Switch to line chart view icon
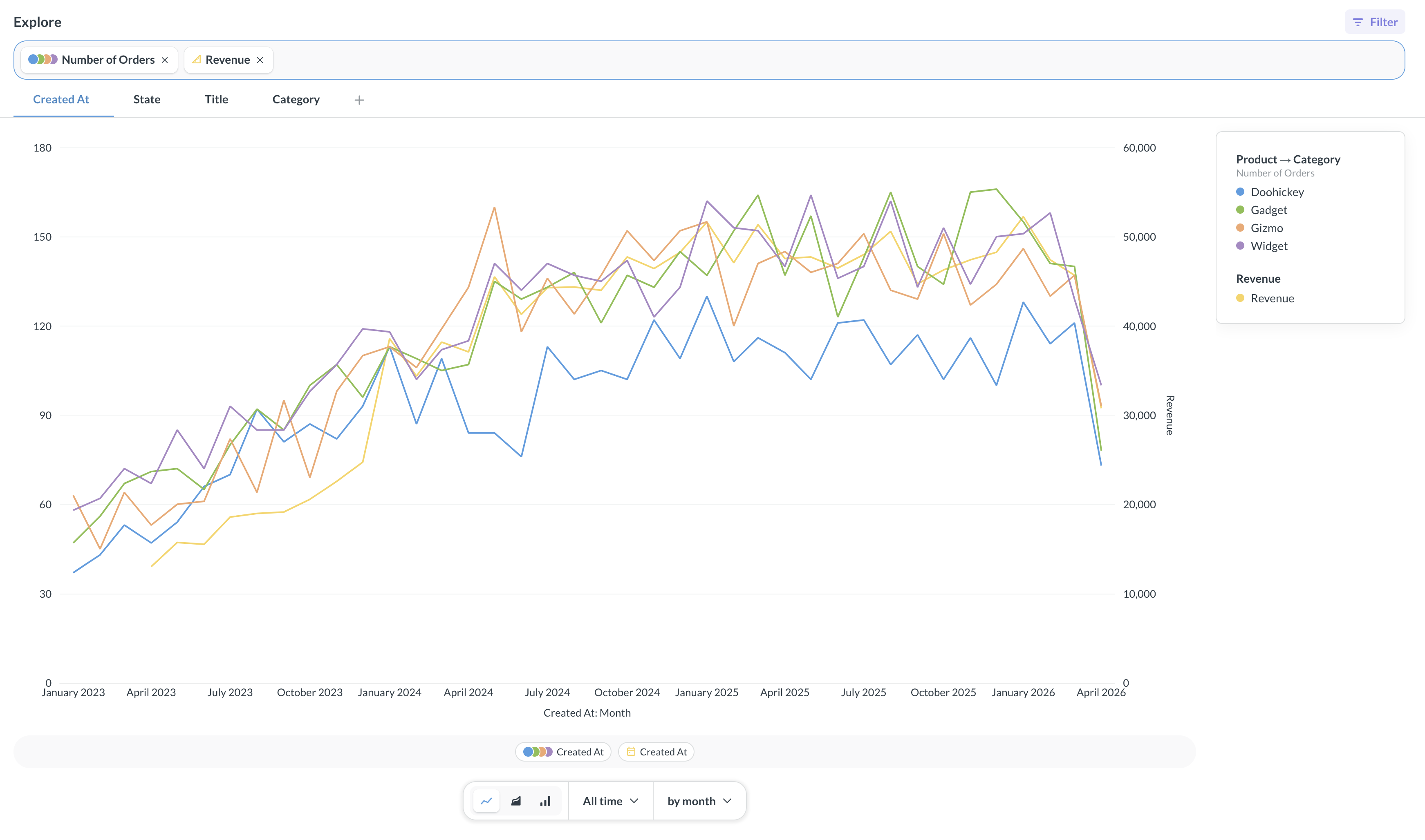 click(486, 801)
